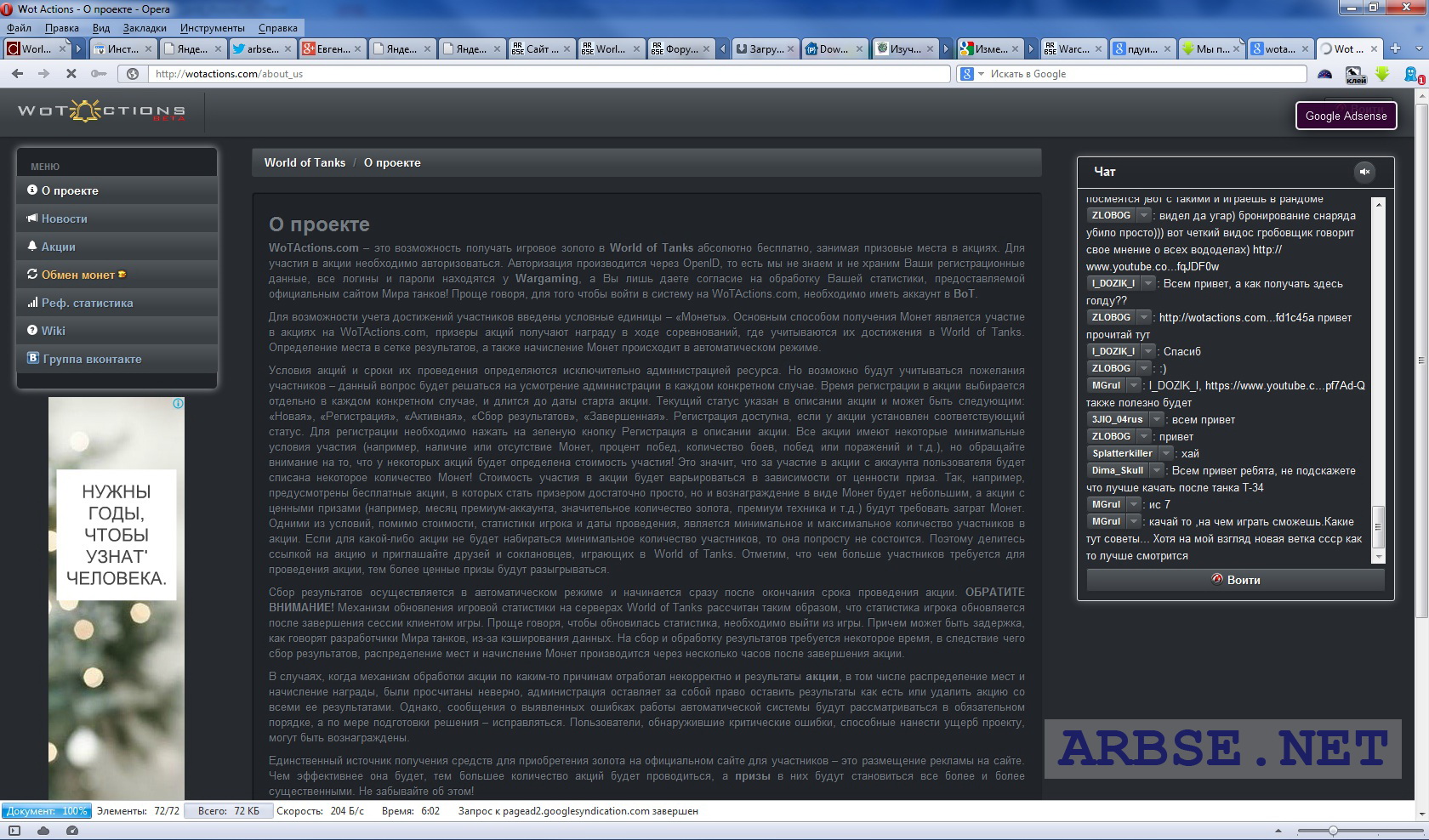1429x840 pixels.
Task: Open the Правка menu
Action: (62, 28)
